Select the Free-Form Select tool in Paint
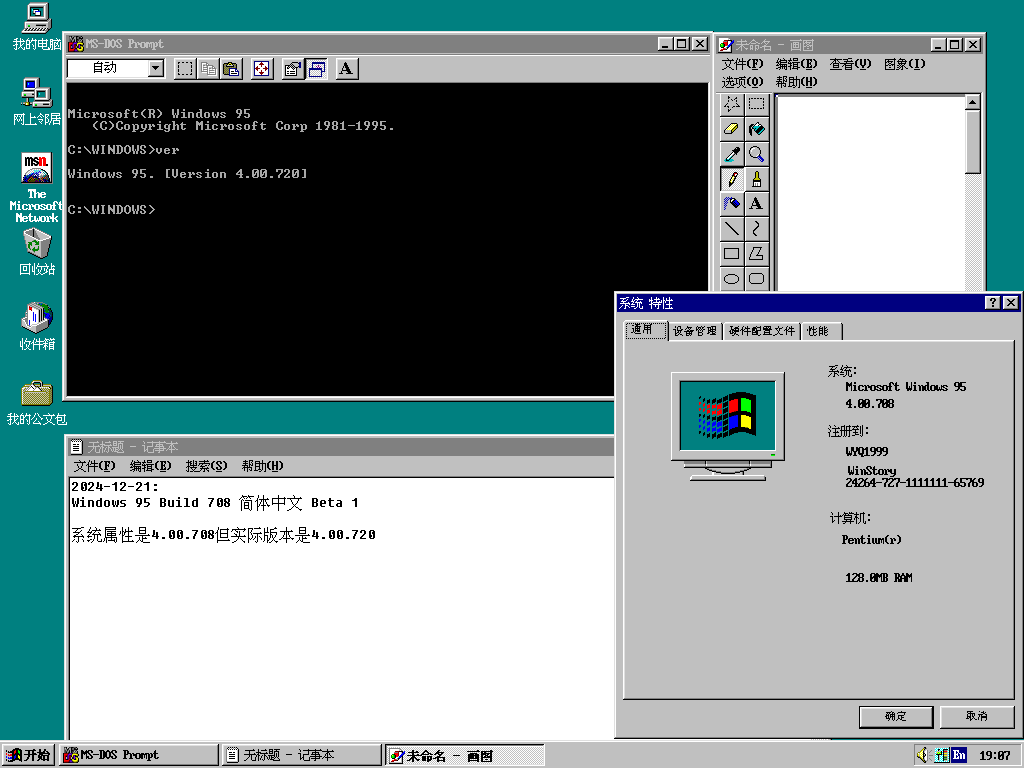Viewport: 1024px width, 768px height. pyautogui.click(x=732, y=104)
